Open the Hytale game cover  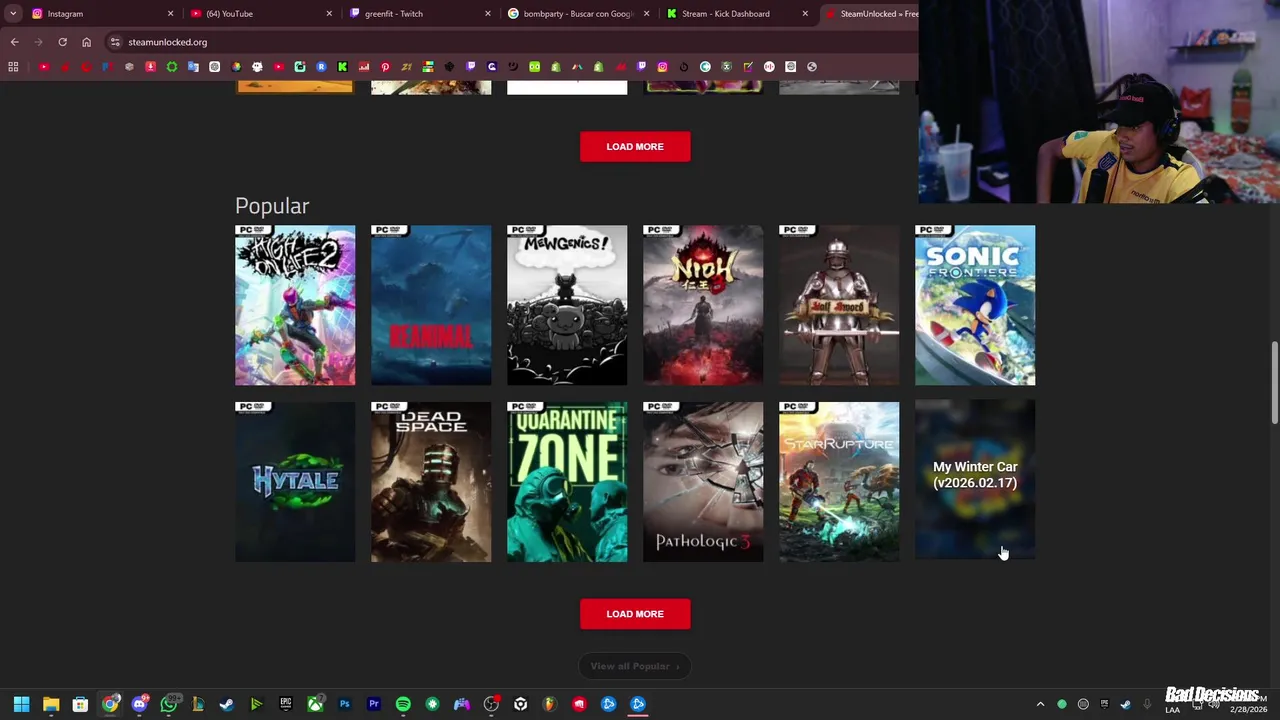pyautogui.click(x=295, y=481)
